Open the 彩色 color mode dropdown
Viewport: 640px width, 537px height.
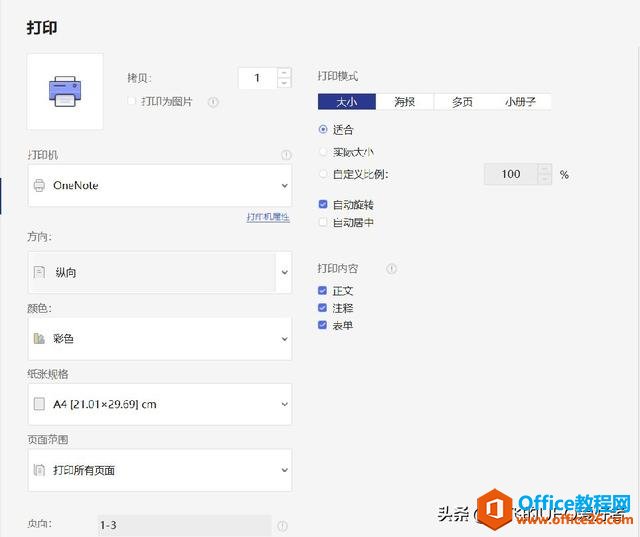pos(160,339)
